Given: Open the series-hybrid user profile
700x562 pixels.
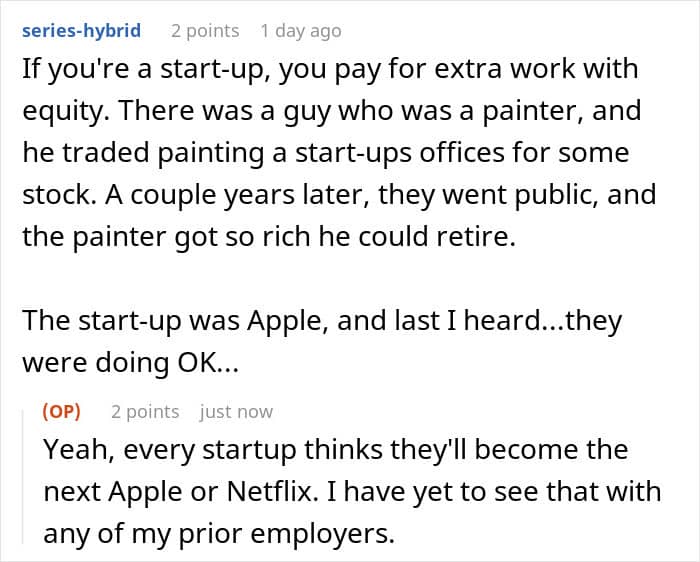Looking at the screenshot, I should [81, 31].
